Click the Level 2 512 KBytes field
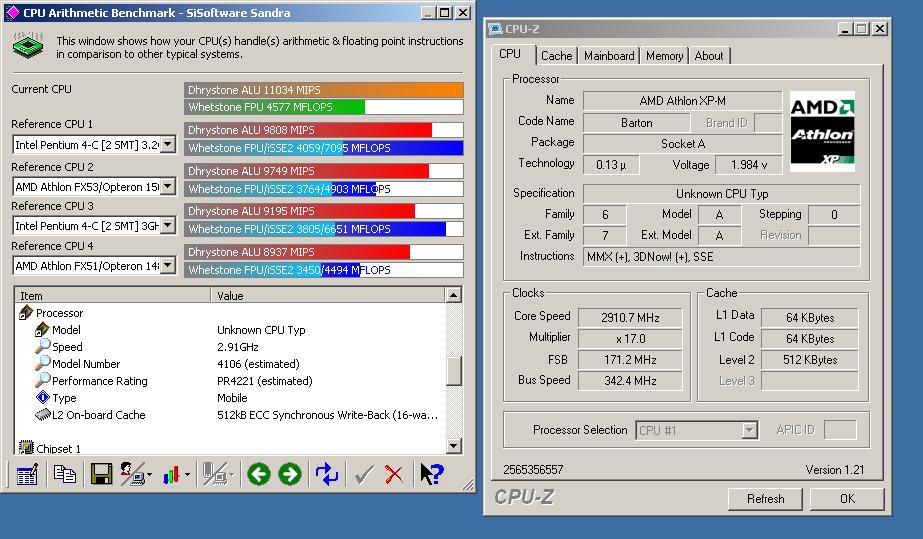The width and height of the screenshot is (923, 539). click(x=809, y=360)
